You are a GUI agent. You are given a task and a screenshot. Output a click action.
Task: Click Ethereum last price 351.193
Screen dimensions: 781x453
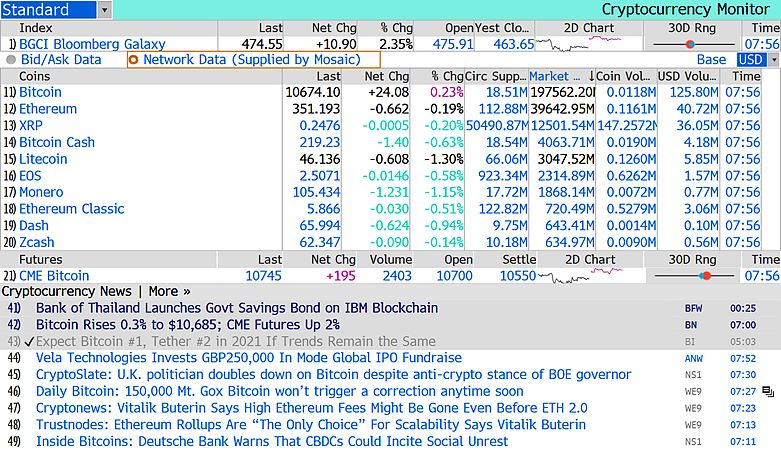(317, 109)
